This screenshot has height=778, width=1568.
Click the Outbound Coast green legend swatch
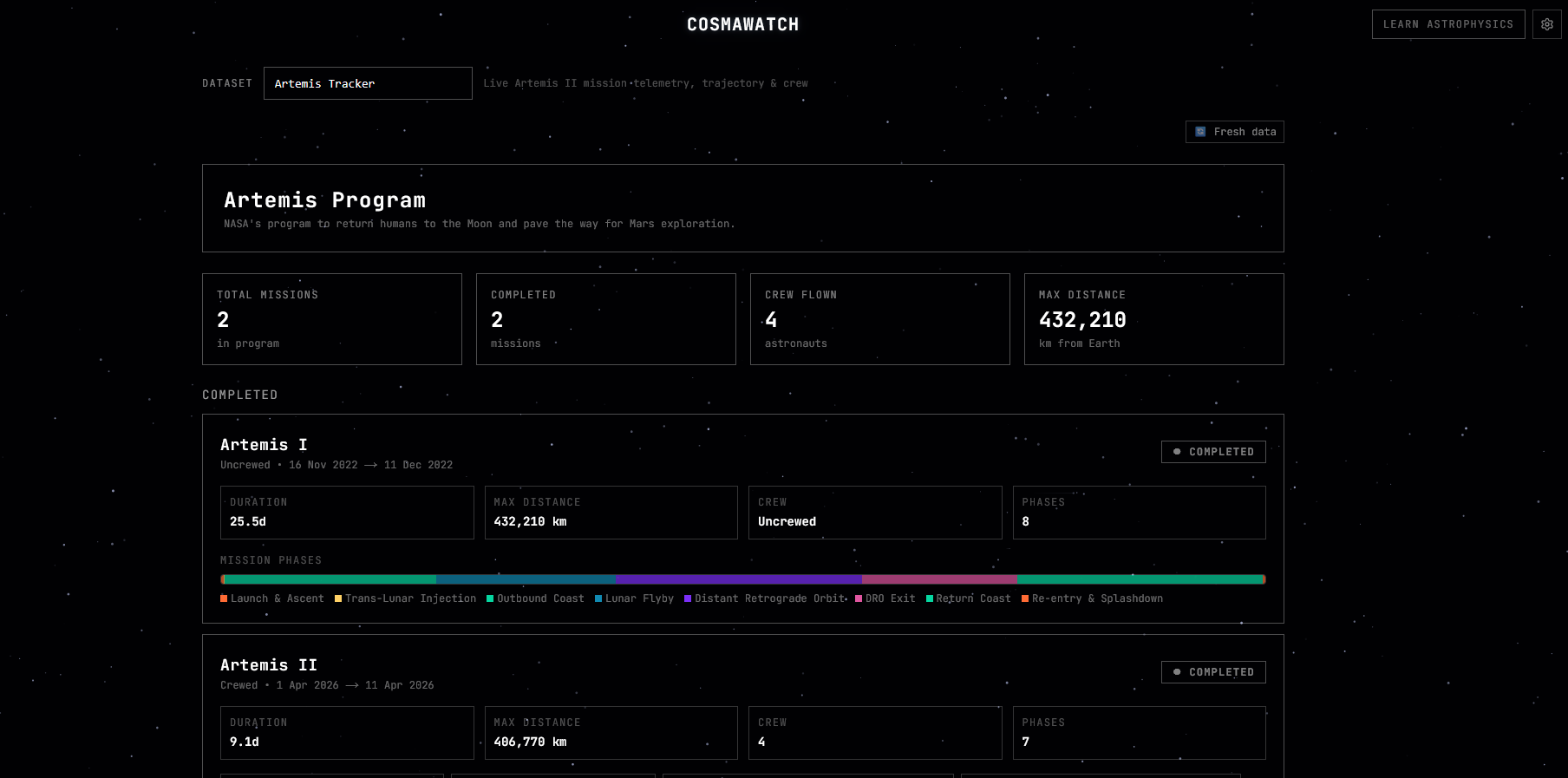pos(490,598)
